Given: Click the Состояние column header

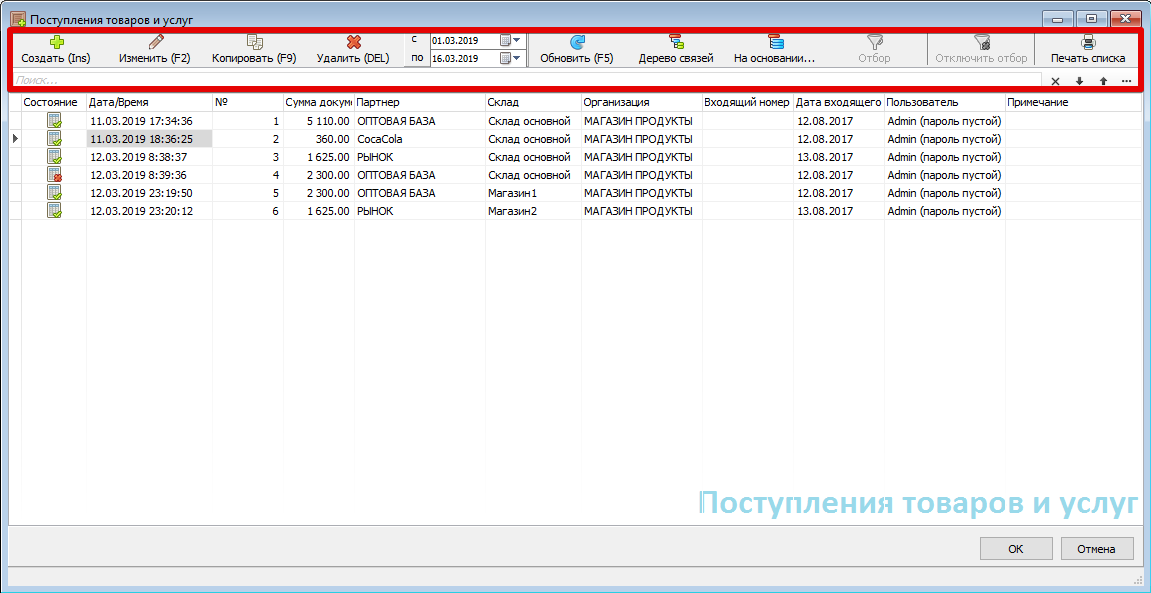Looking at the screenshot, I should point(54,103).
